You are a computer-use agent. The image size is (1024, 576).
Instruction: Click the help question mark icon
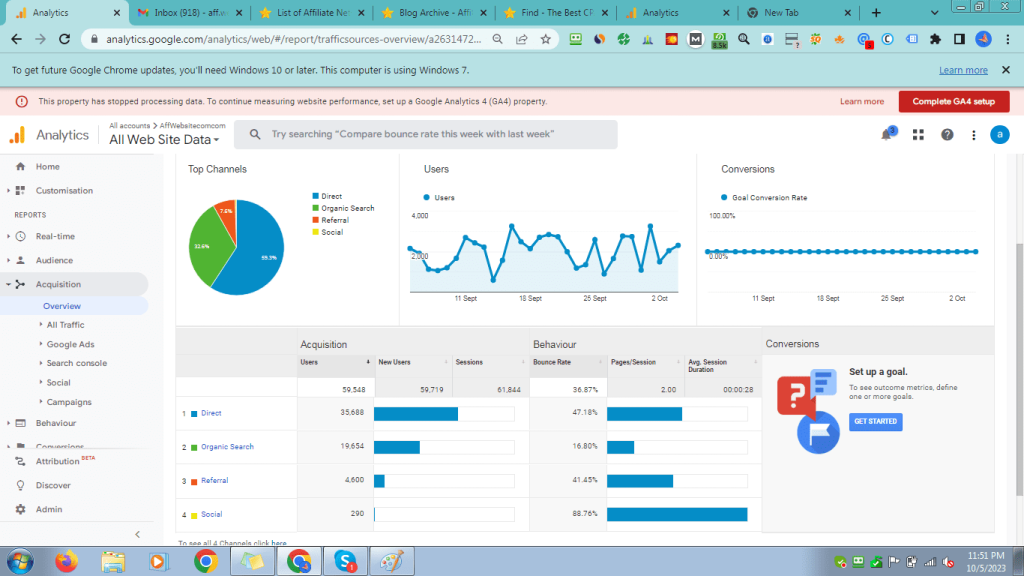pyautogui.click(x=946, y=135)
